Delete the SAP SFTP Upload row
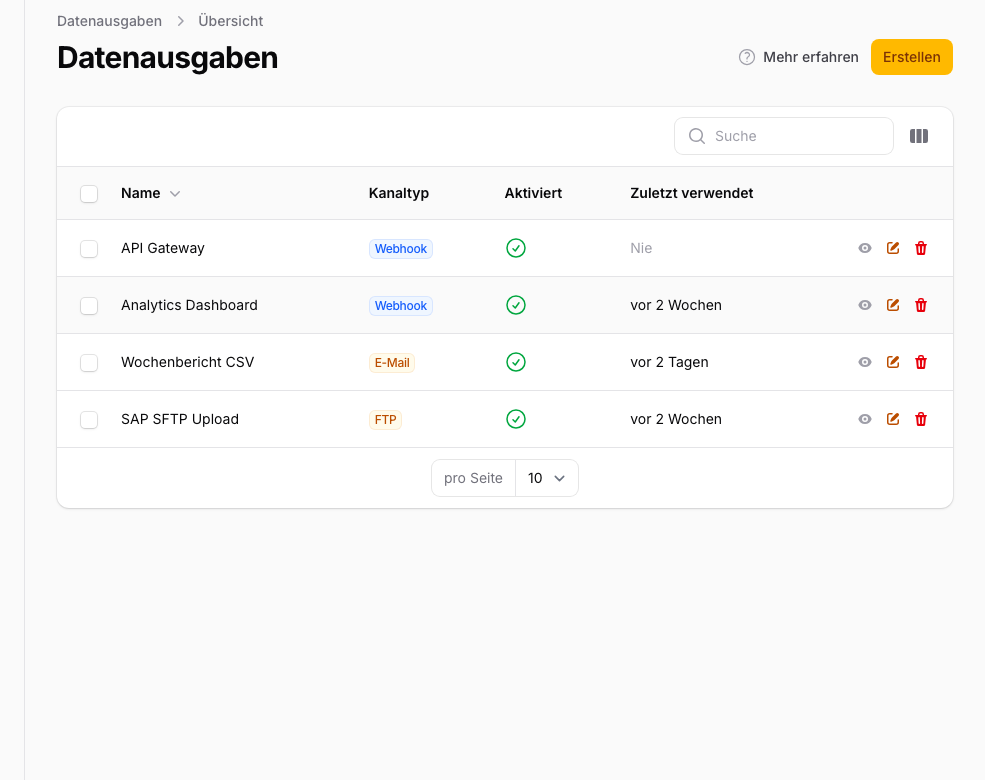 (x=921, y=419)
